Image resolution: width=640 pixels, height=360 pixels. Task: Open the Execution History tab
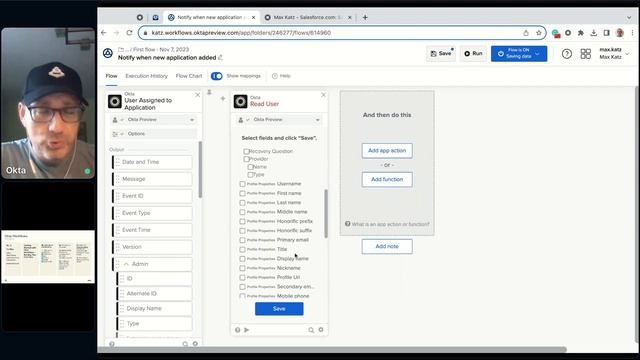pyautogui.click(x=147, y=76)
